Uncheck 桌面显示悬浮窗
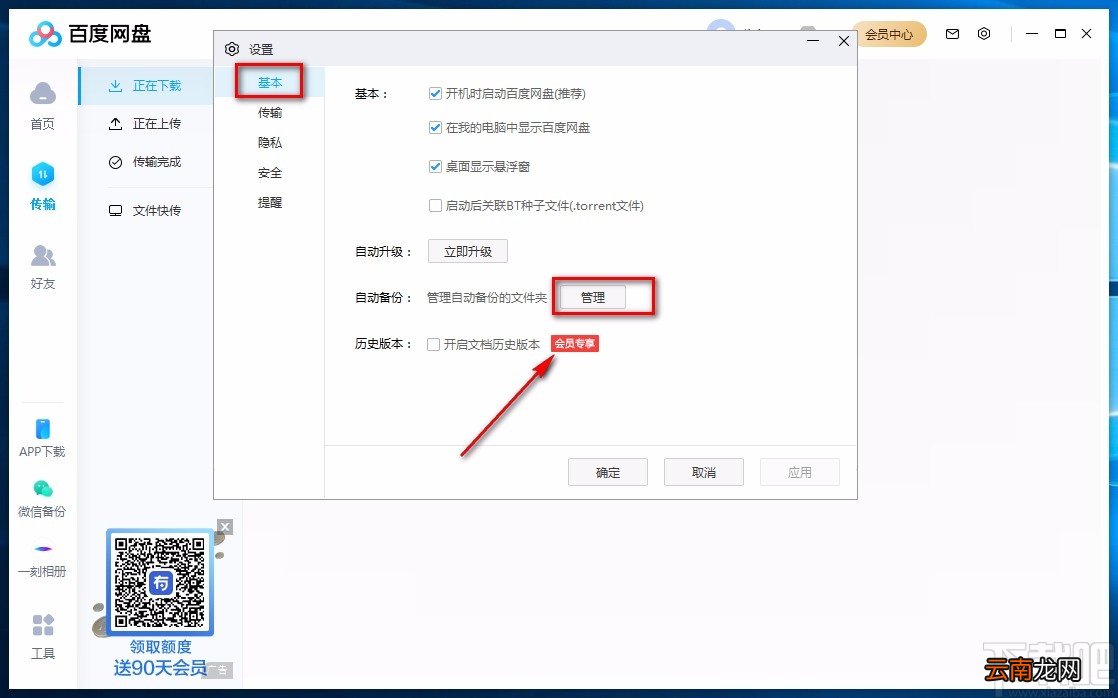 click(x=435, y=167)
